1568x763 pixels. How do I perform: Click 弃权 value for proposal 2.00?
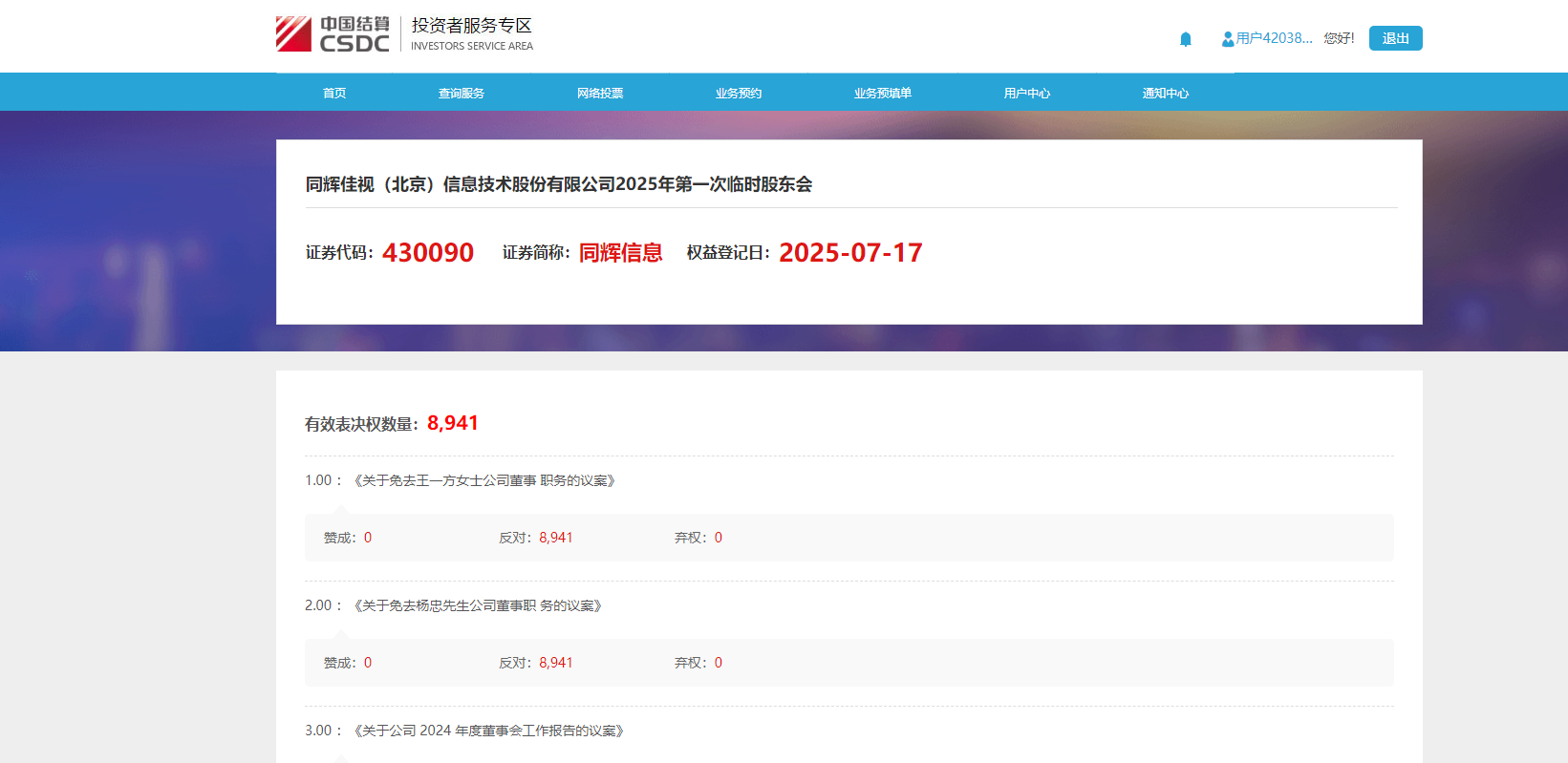[x=719, y=663]
